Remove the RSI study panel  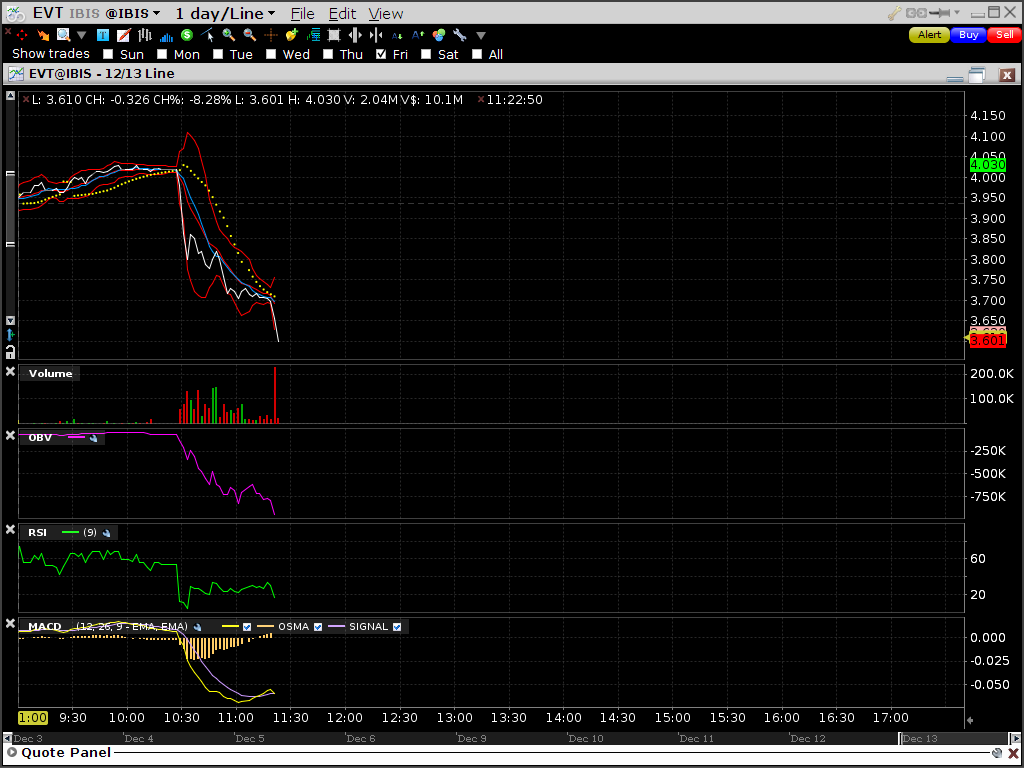coord(10,530)
